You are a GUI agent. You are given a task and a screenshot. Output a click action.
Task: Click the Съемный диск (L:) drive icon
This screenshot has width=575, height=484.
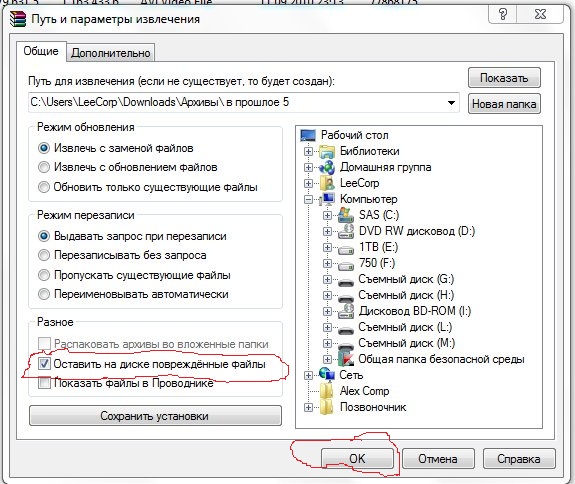345,330
